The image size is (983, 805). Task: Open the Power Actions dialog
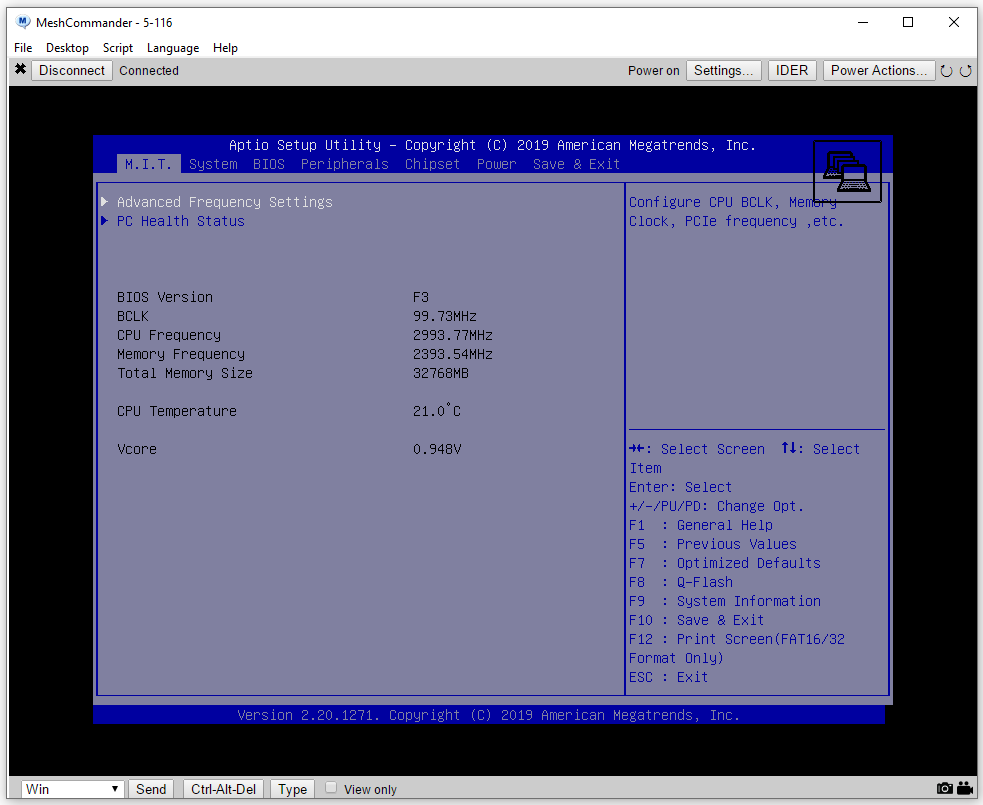click(x=879, y=71)
